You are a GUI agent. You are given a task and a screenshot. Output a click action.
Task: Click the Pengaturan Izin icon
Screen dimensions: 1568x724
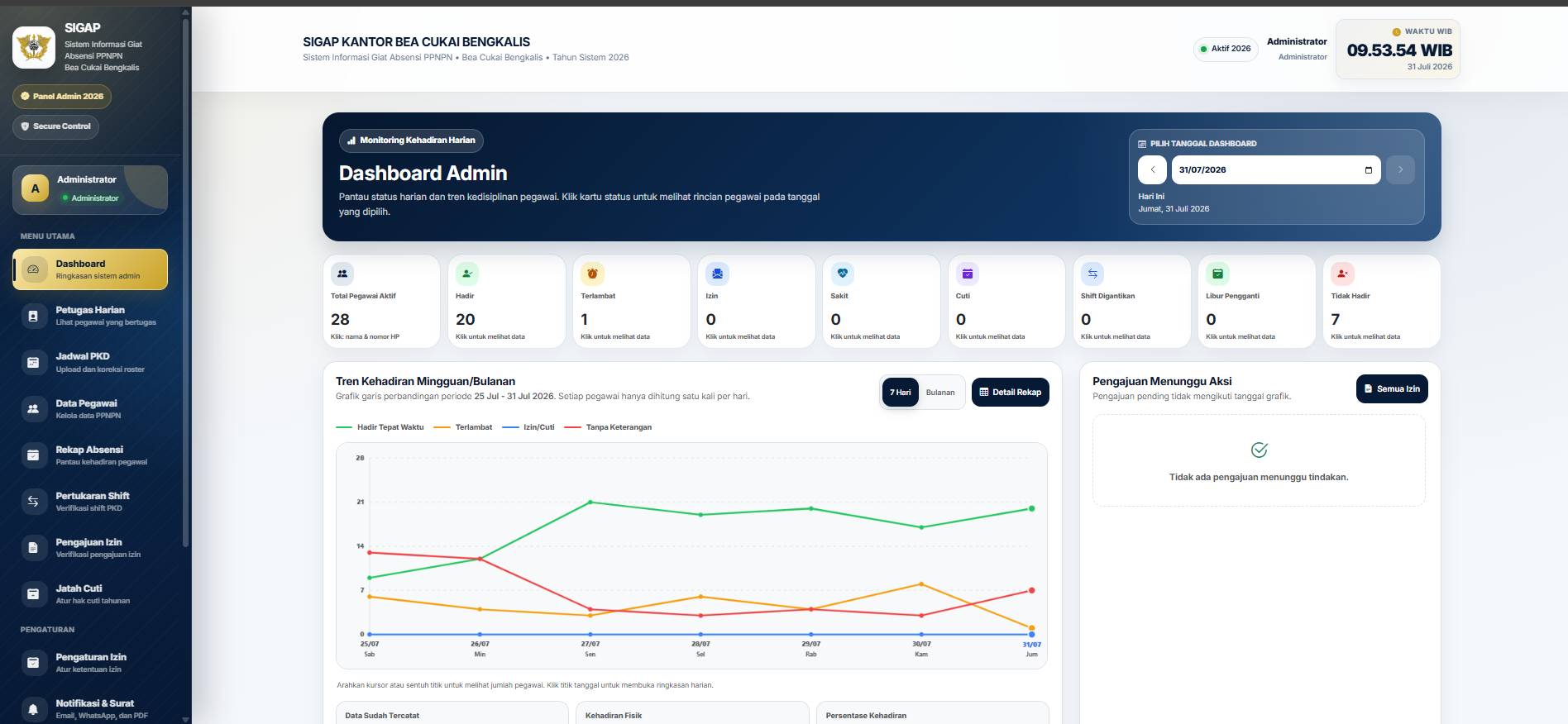33,662
